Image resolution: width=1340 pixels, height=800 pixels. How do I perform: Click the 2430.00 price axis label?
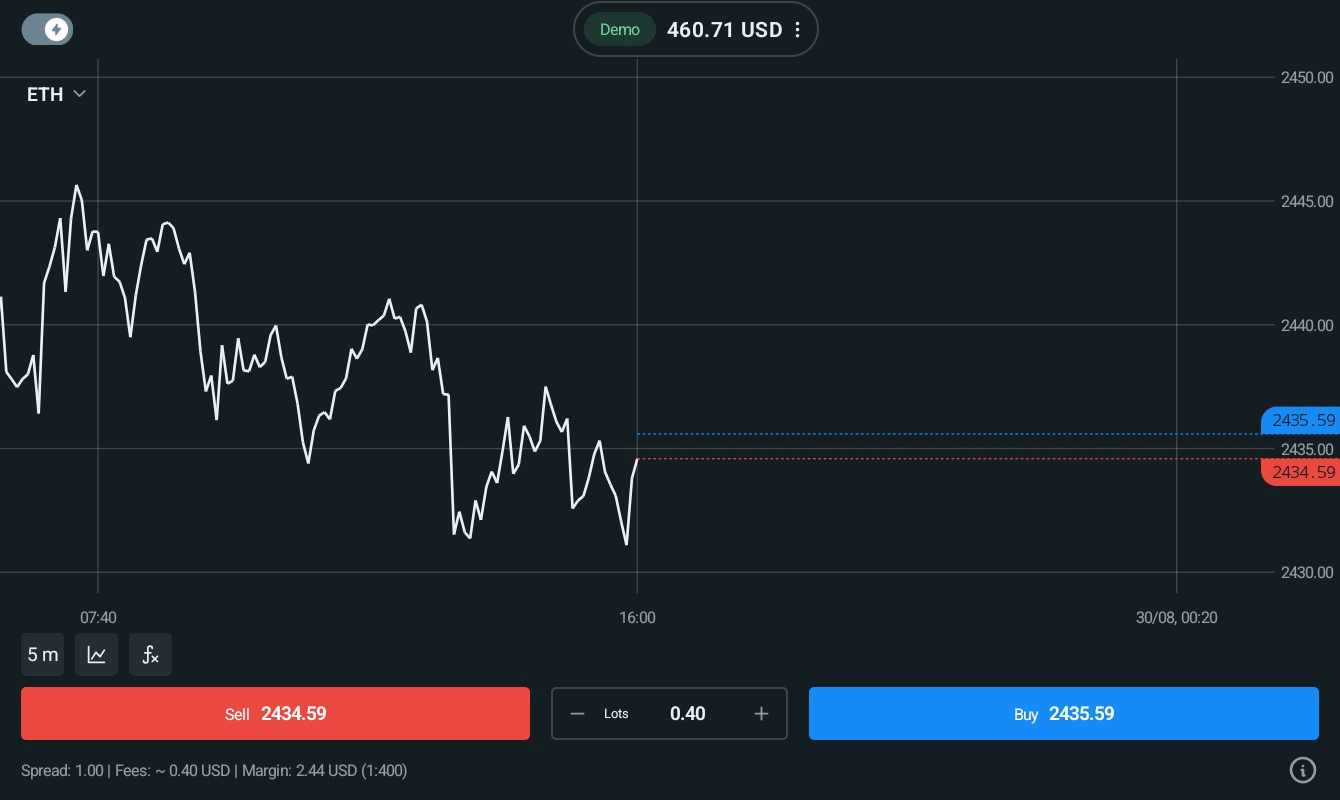pos(1307,573)
